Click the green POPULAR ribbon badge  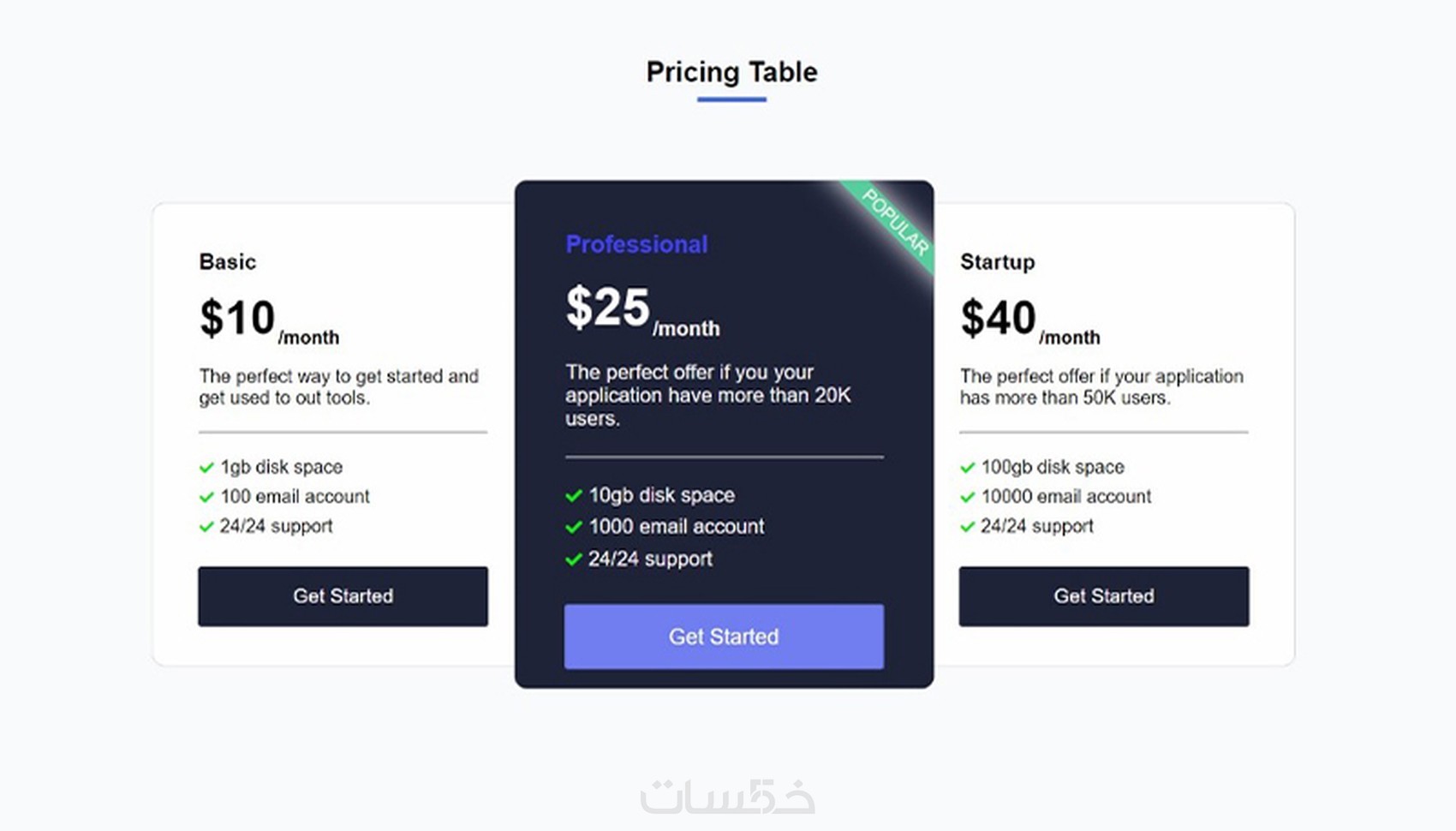(x=892, y=224)
